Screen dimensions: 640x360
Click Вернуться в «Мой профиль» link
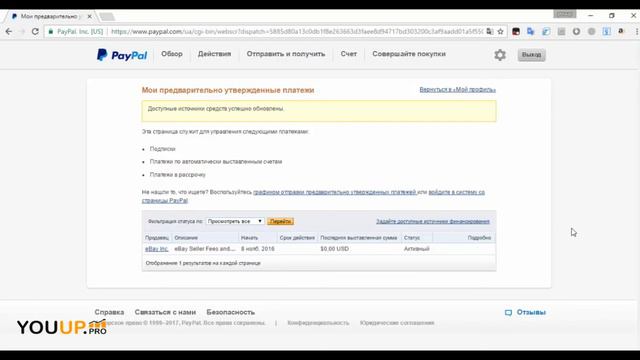[458, 90]
